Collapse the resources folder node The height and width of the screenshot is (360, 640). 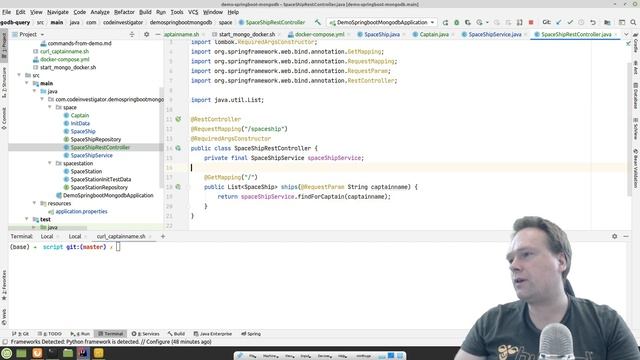coord(34,203)
